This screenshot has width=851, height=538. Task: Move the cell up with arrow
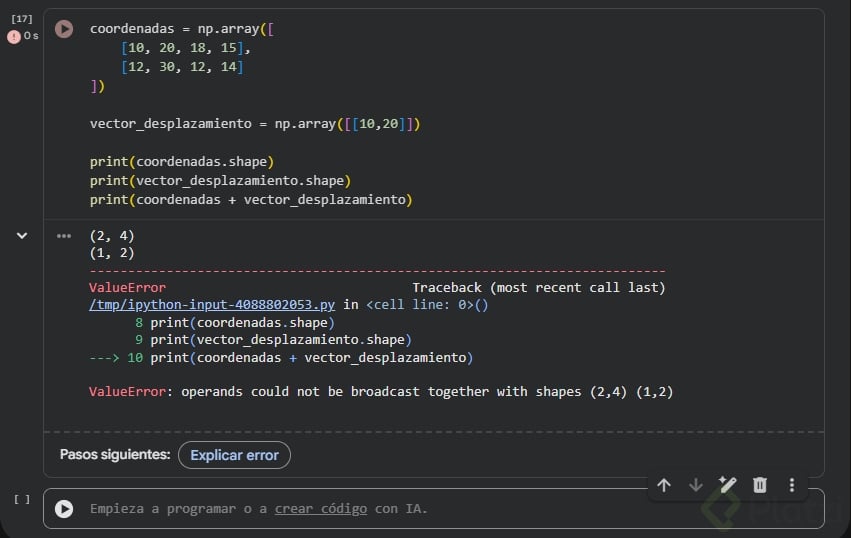click(664, 485)
